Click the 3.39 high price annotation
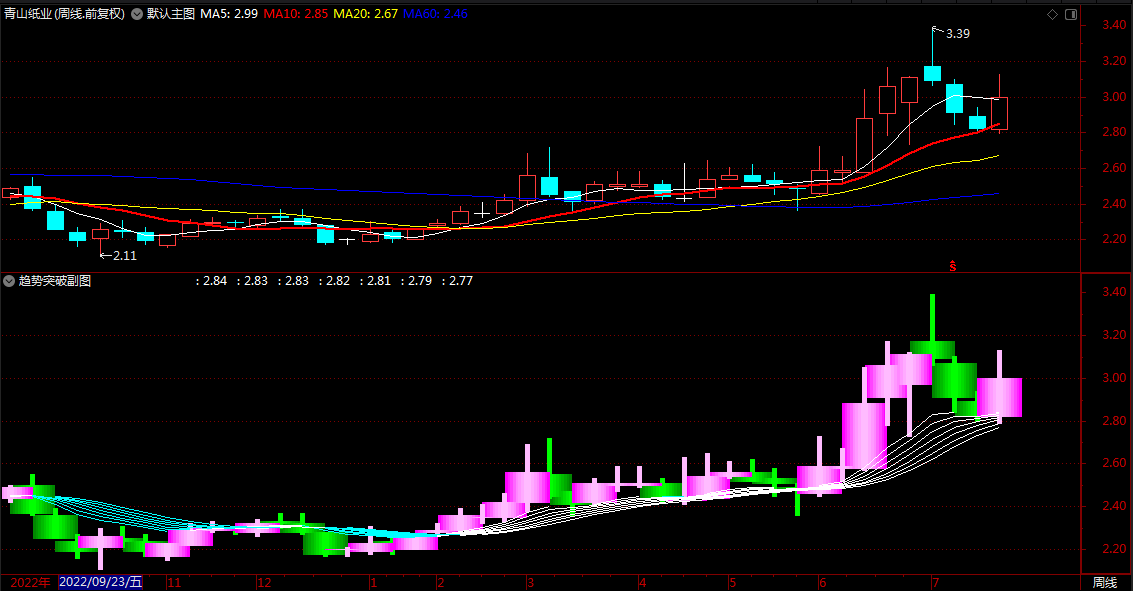1133x591 pixels. pos(957,34)
